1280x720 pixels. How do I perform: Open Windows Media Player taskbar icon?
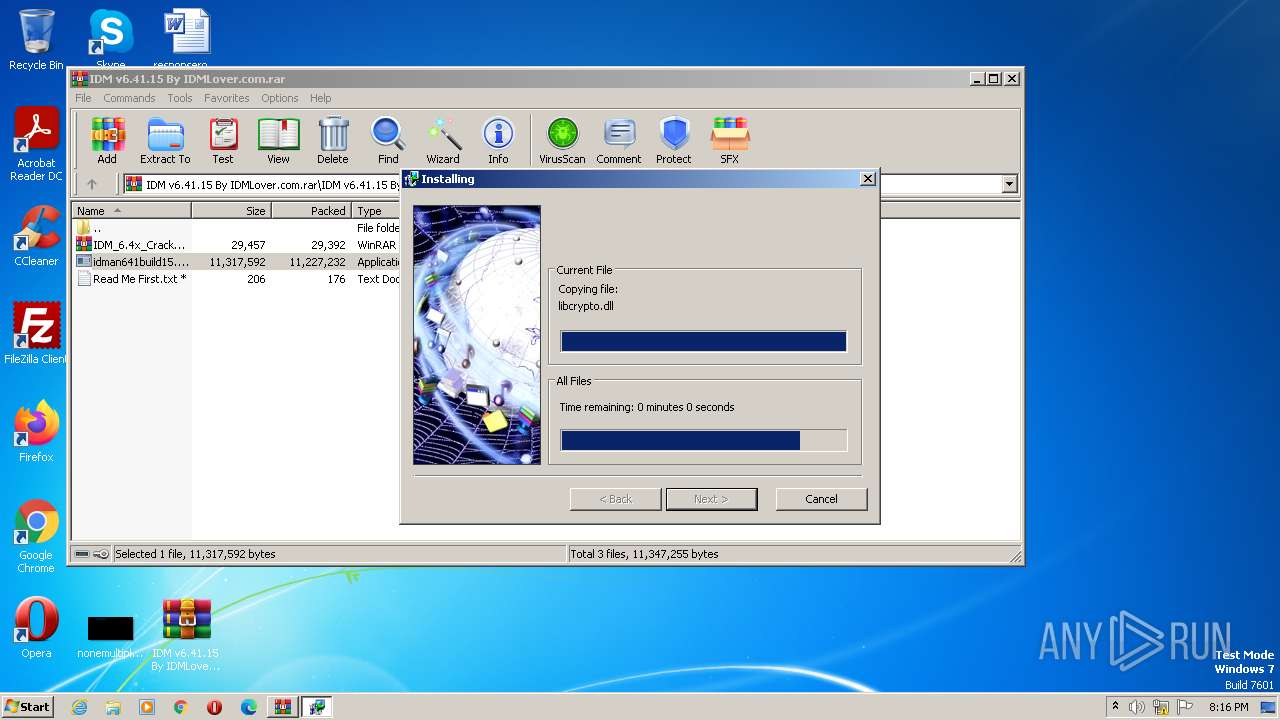(x=147, y=707)
